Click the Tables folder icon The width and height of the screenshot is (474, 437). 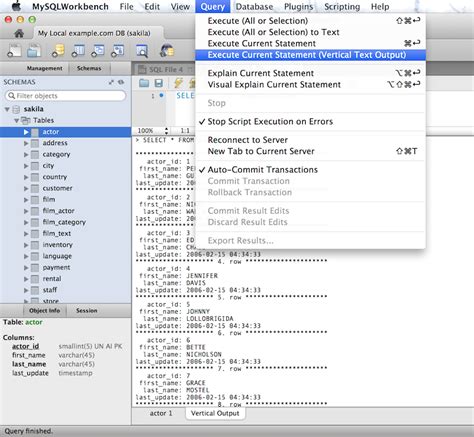pos(26,120)
